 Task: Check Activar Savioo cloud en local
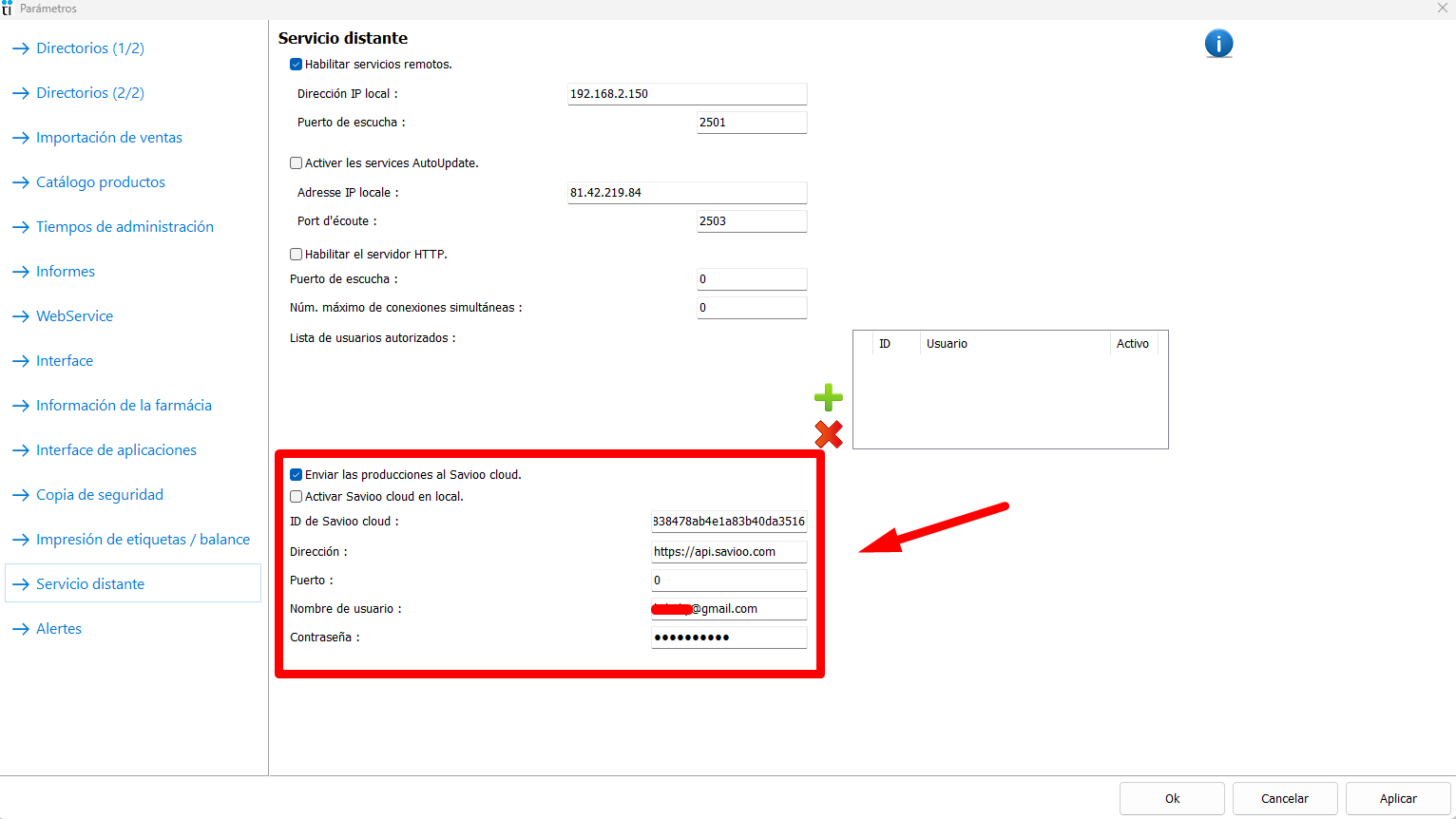(x=297, y=497)
